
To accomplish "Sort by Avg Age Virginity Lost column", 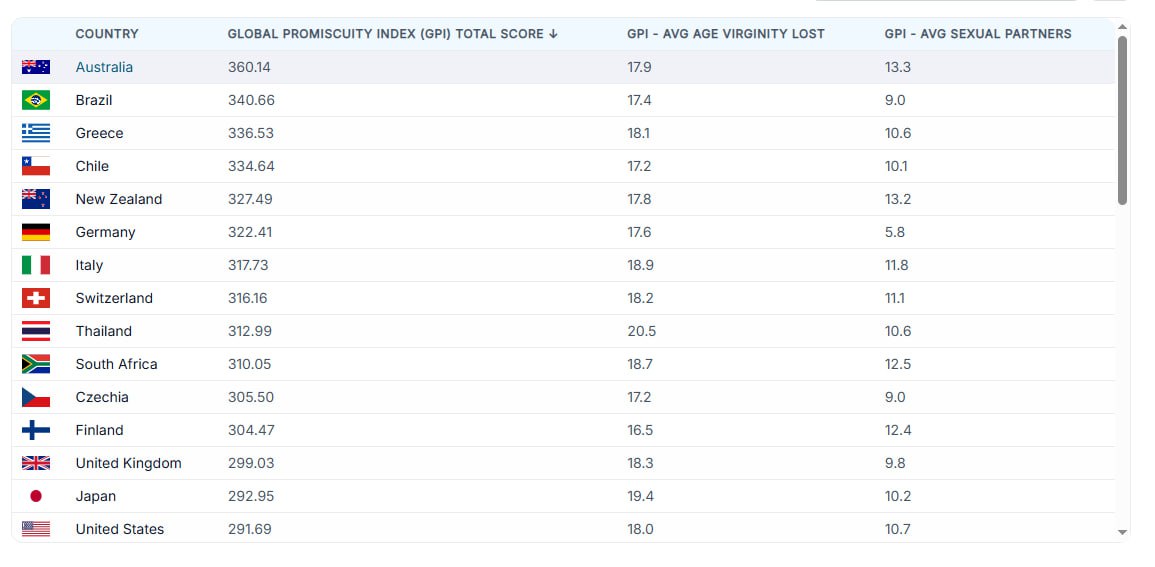I will [725, 34].
